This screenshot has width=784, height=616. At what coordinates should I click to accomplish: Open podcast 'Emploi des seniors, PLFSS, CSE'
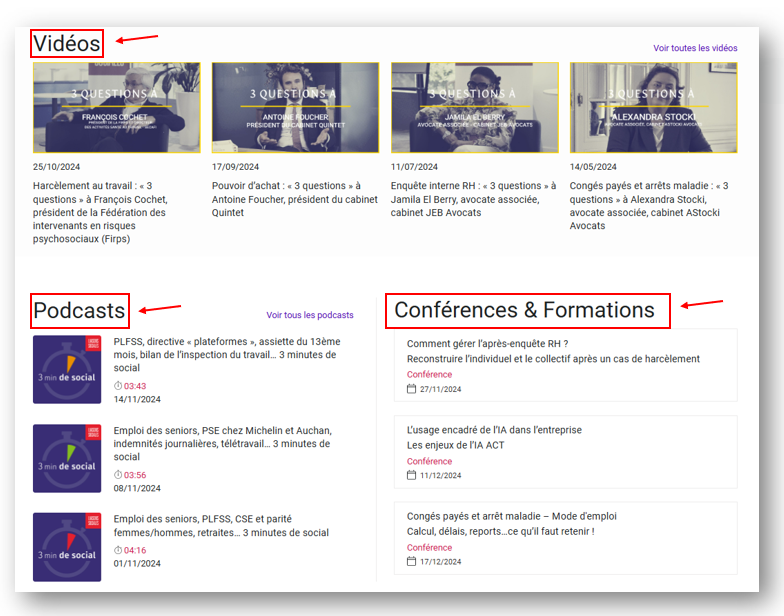[x=221, y=526]
